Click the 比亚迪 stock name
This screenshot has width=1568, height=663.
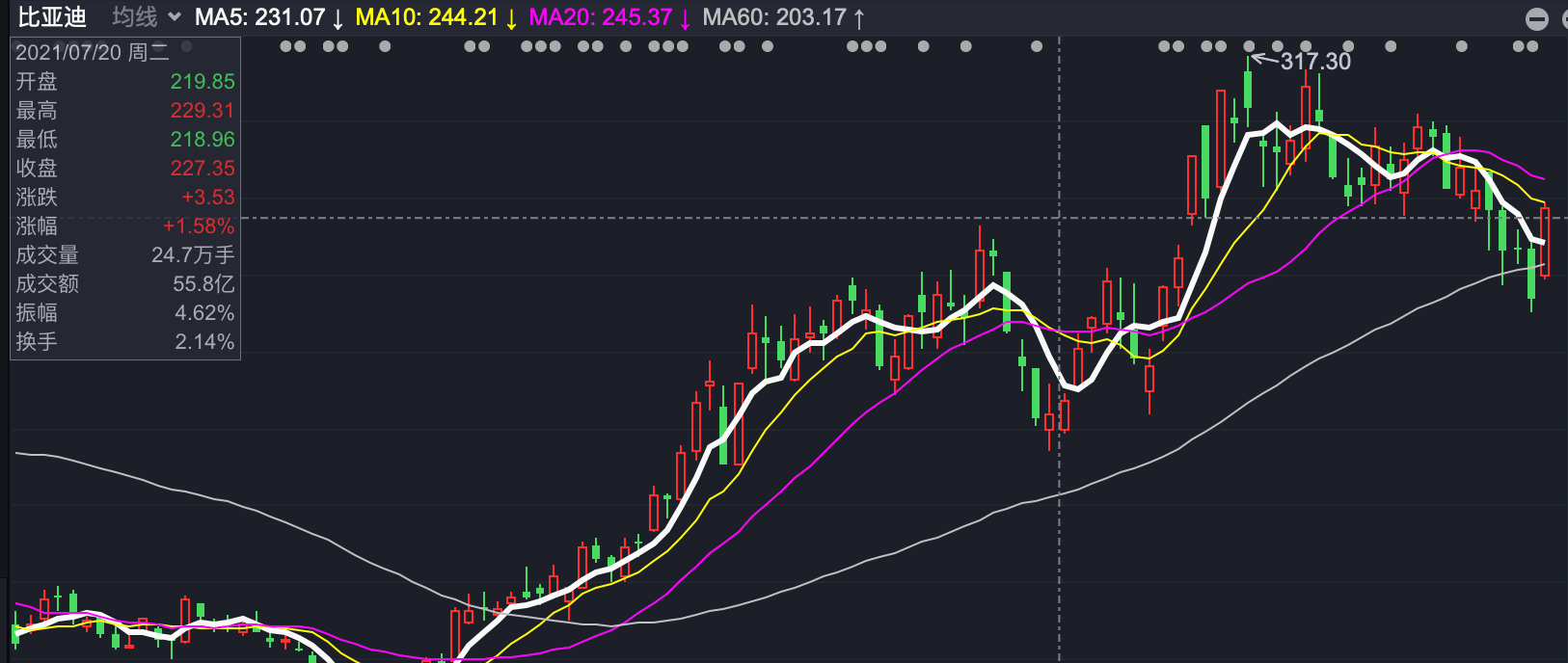pyautogui.click(x=52, y=16)
